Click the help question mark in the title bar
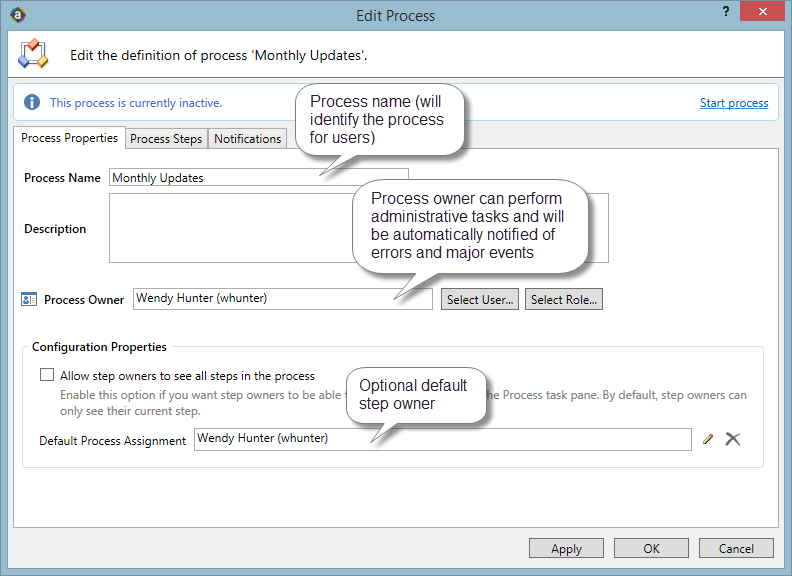This screenshot has height=576, width=792. coord(723,12)
